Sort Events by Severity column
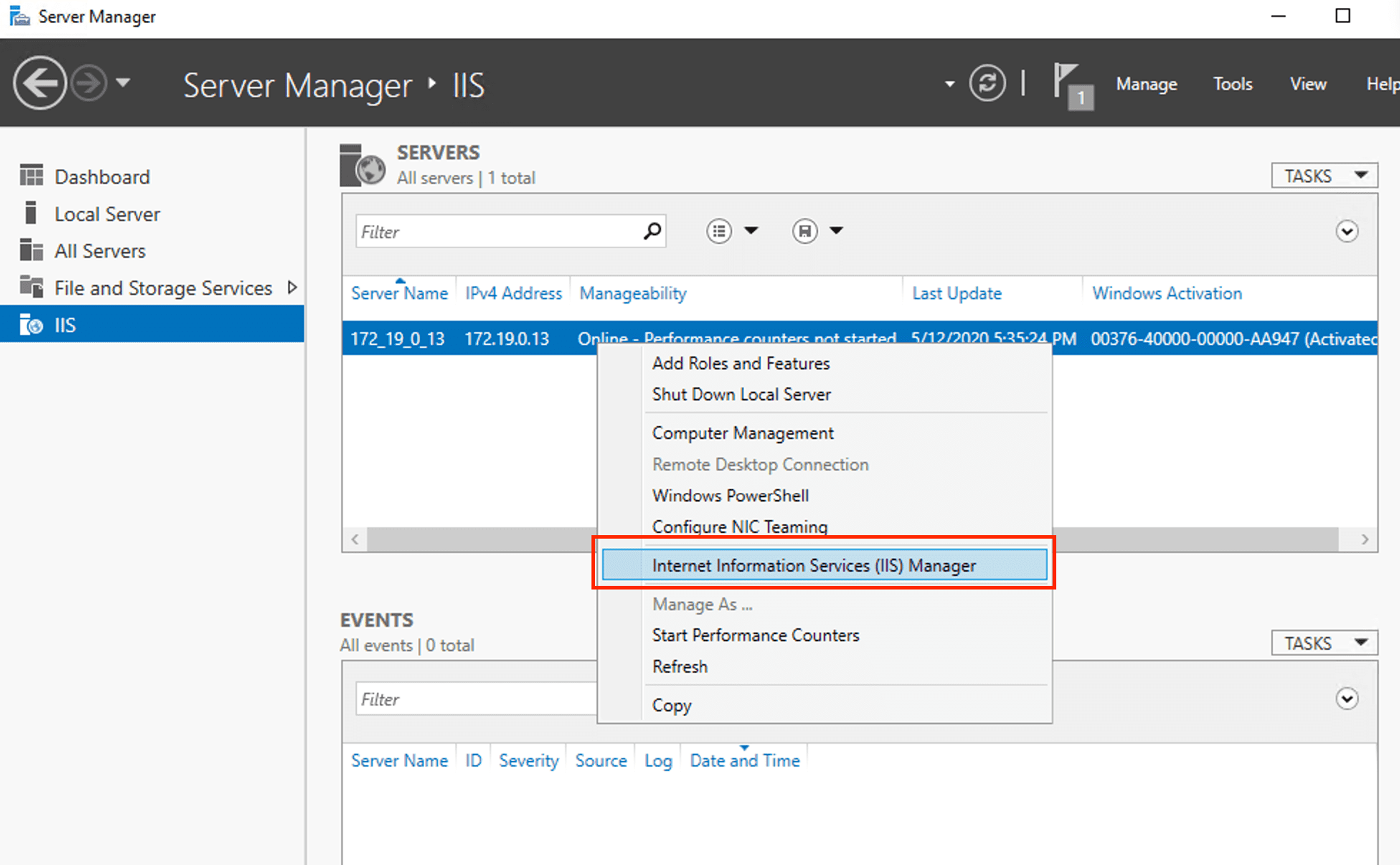Image resolution: width=1400 pixels, height=865 pixels. click(528, 761)
